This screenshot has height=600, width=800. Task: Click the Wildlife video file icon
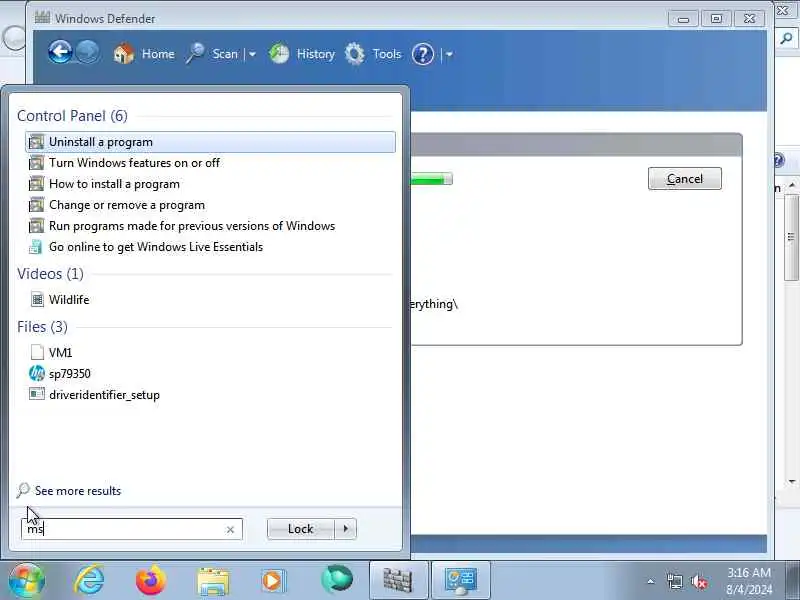point(37,299)
